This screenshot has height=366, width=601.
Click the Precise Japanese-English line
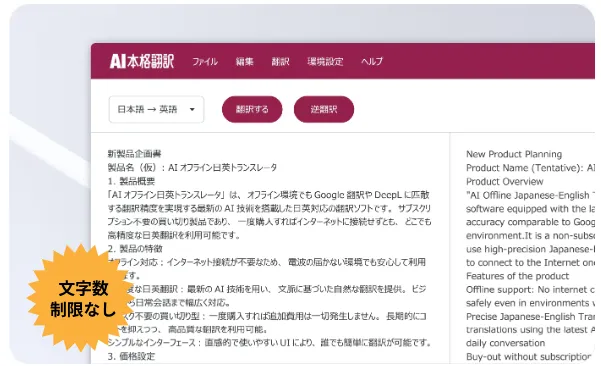pyautogui.click(x=530, y=317)
